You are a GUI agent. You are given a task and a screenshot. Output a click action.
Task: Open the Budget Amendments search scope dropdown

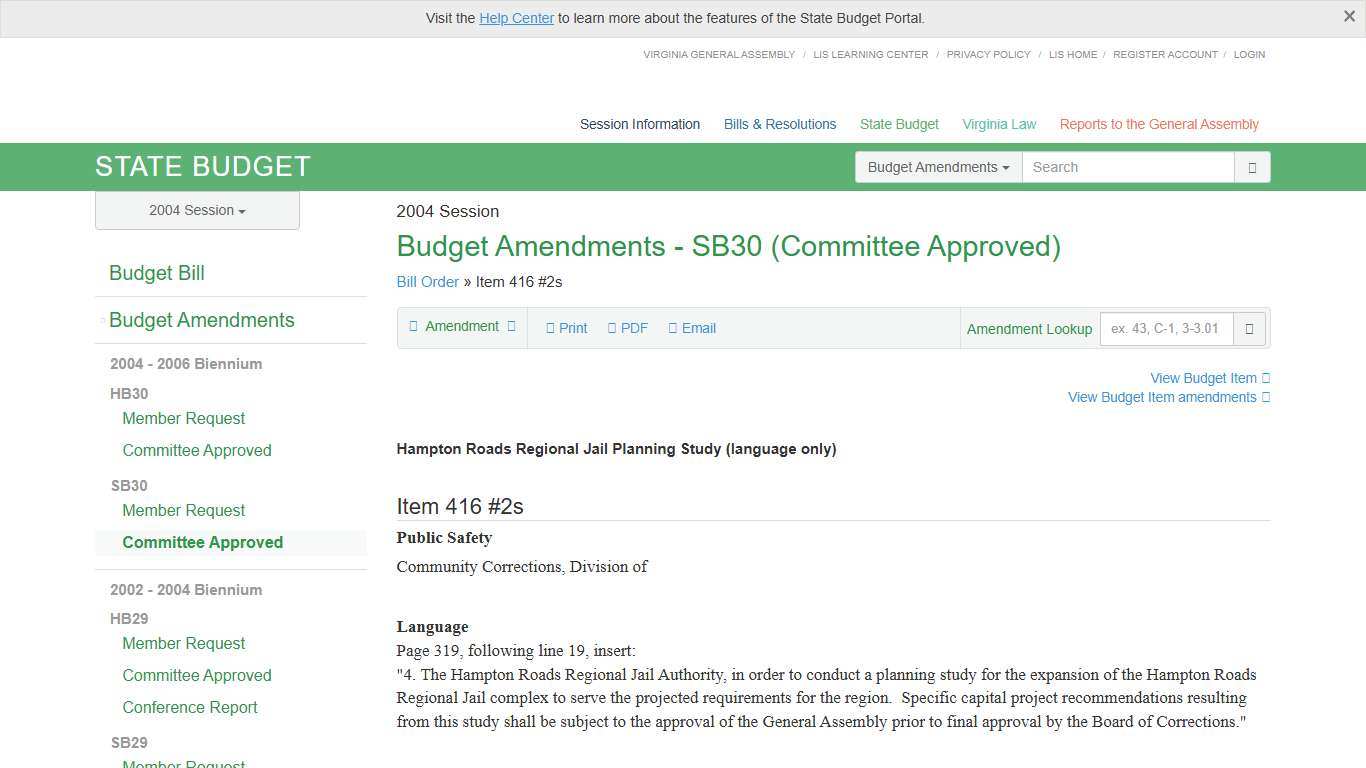pos(937,167)
